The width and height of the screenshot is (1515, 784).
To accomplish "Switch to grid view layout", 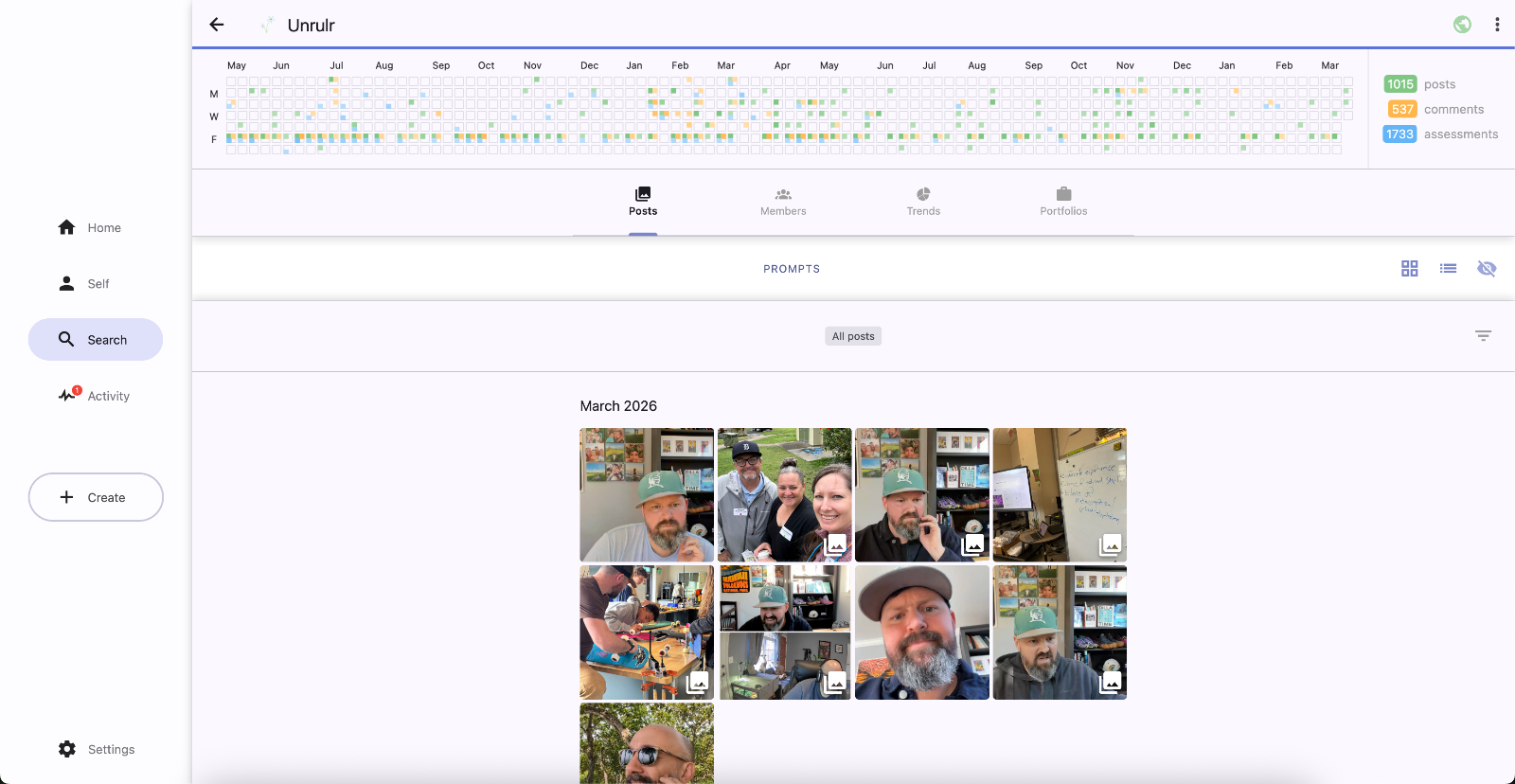I will (1410, 269).
